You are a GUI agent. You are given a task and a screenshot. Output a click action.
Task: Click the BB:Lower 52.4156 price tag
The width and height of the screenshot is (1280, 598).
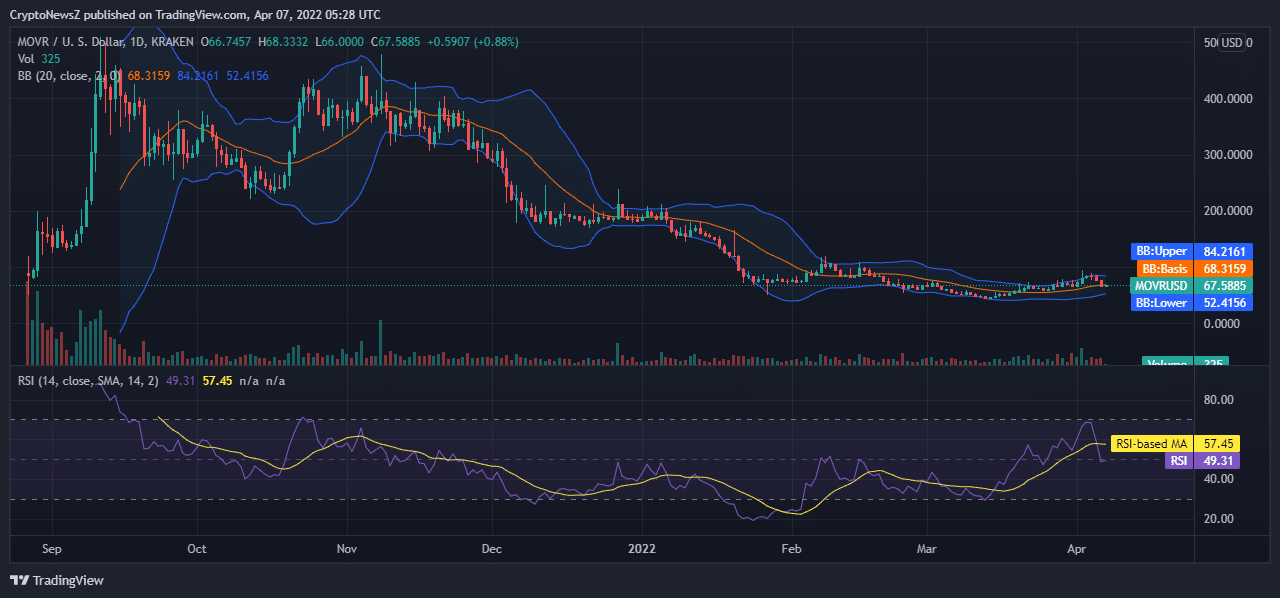[x=1190, y=302]
